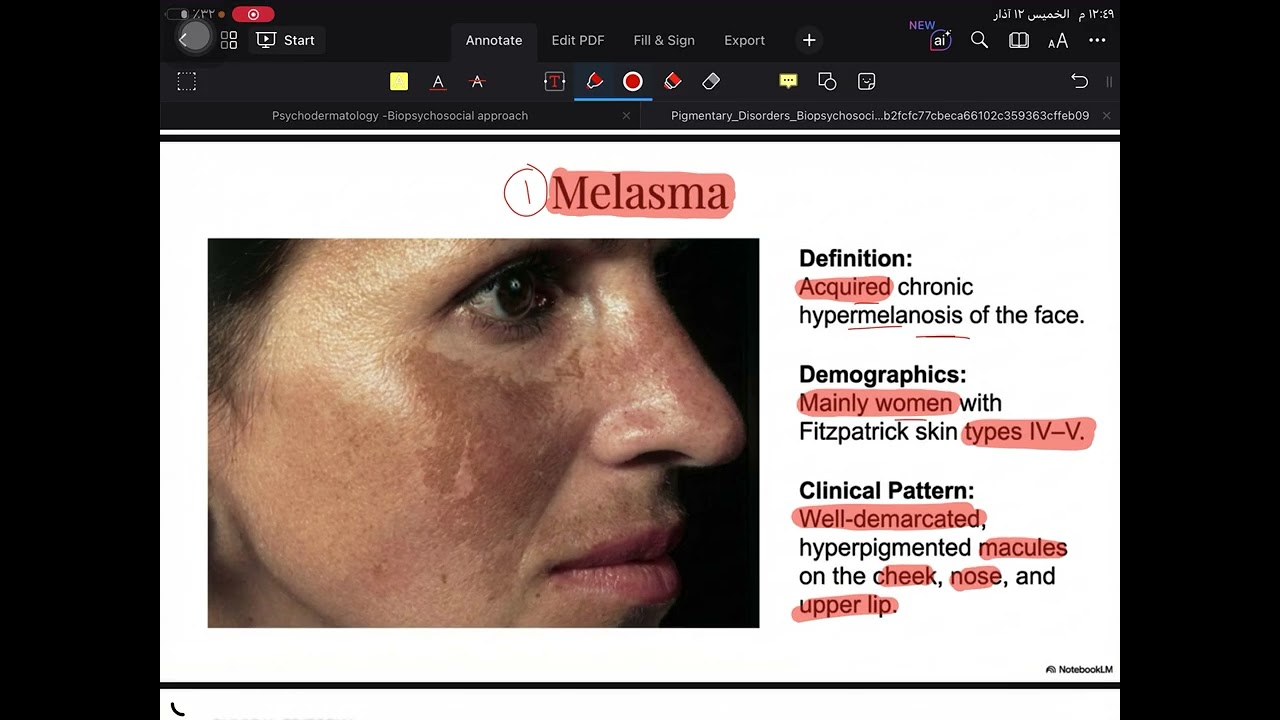Open the thumbnails grid view
Screen dimensions: 1280x720
click(x=229, y=40)
